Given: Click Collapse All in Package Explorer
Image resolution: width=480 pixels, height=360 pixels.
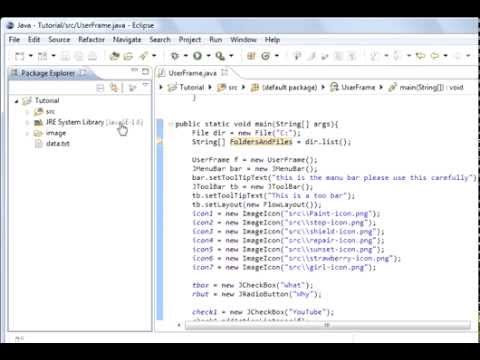Looking at the screenshot, I should pos(100,88).
